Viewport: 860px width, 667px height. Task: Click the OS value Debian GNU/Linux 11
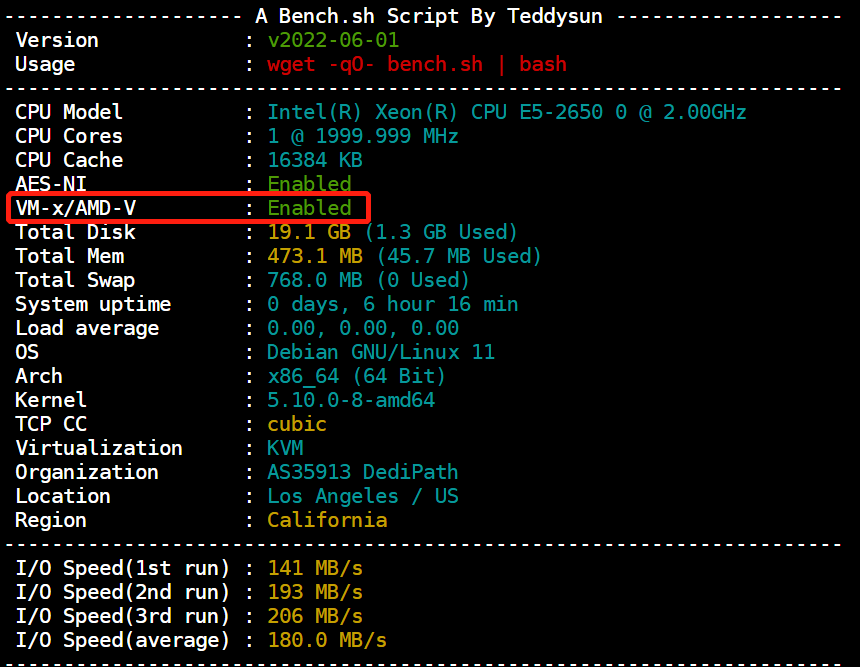tap(380, 352)
